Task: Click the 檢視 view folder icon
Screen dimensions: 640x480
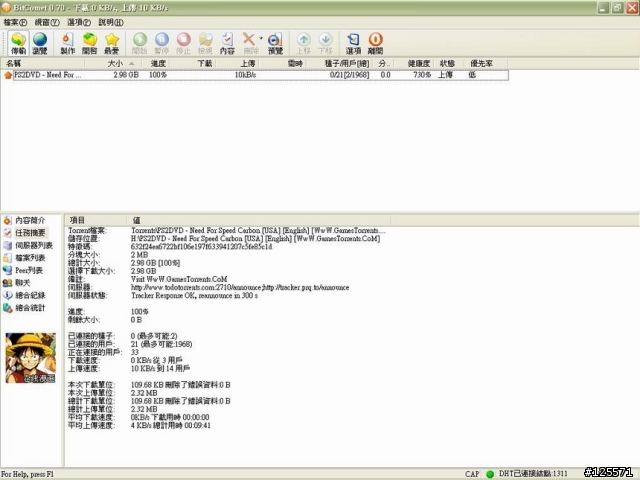Action: click(x=205, y=43)
